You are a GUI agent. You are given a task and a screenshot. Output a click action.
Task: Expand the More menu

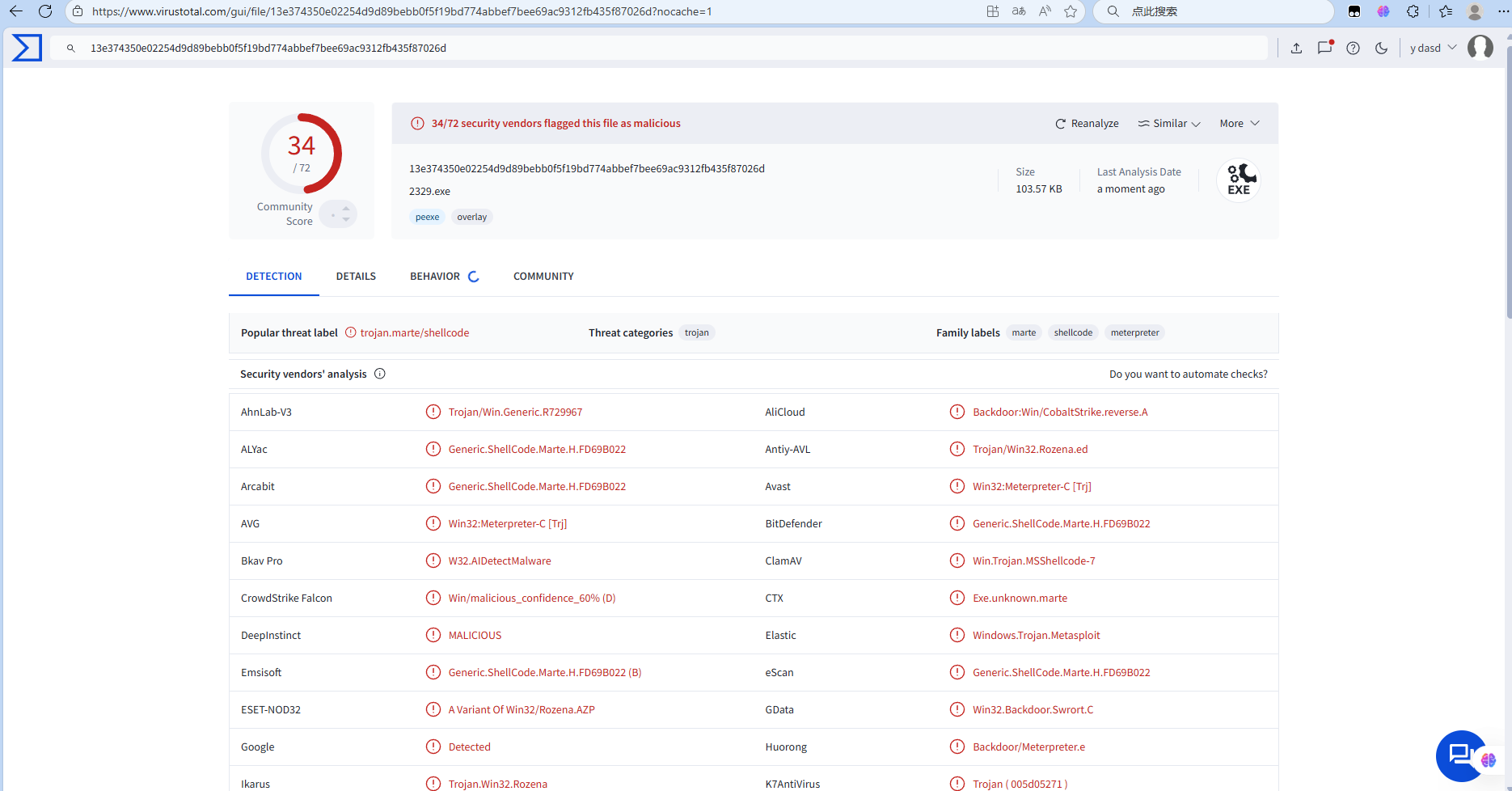click(x=1240, y=124)
